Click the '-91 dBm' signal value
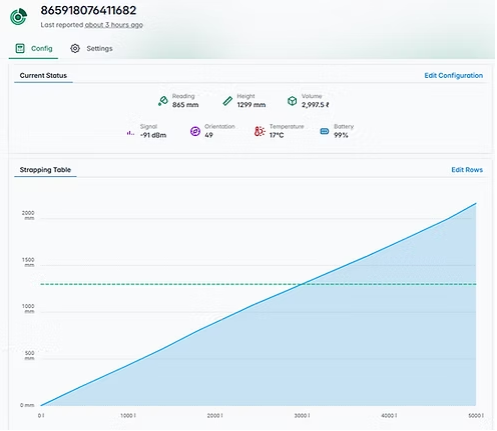Viewport: 497px width, 431px height. (153, 135)
